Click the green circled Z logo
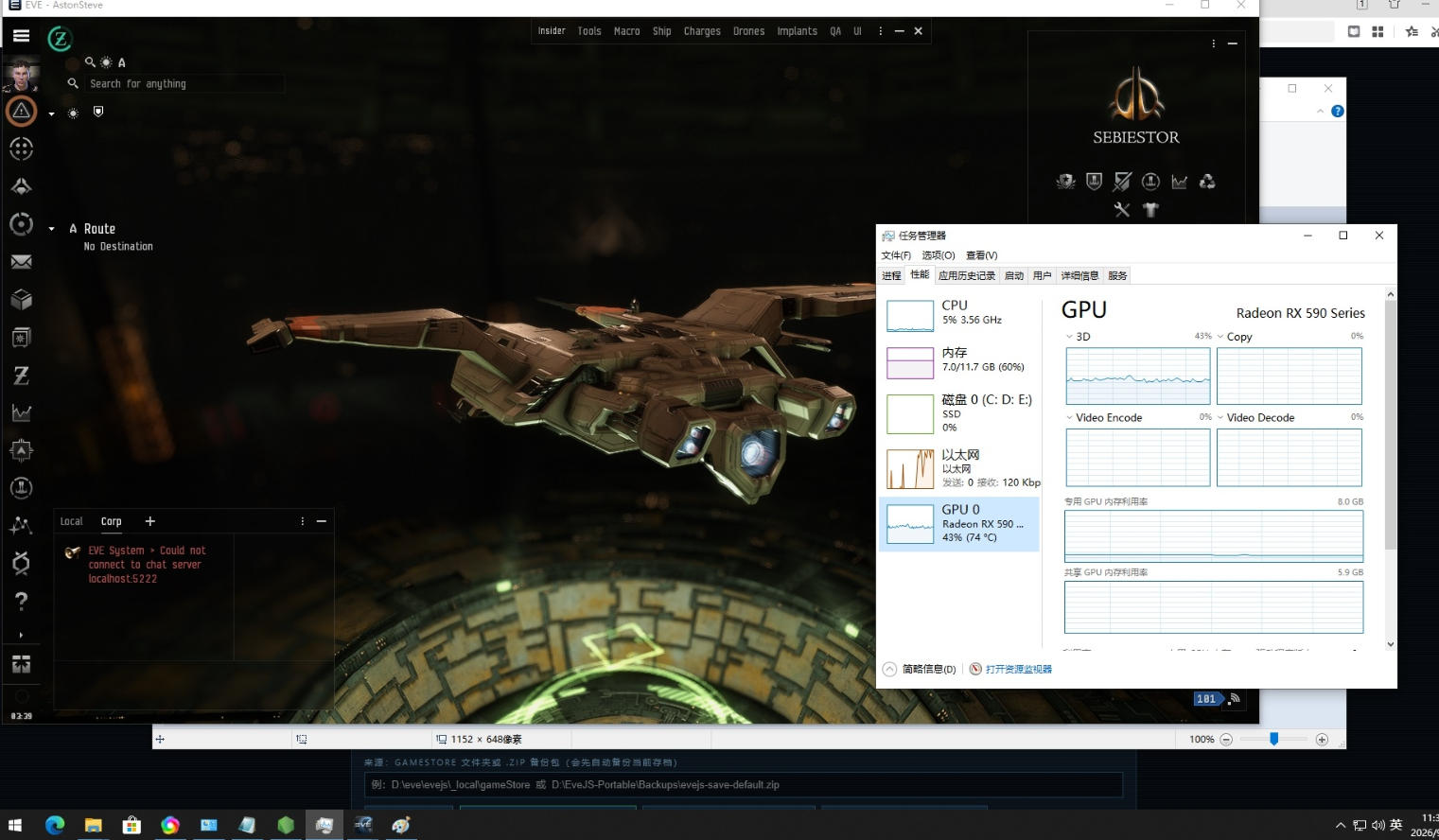This screenshot has width=1439, height=840. point(60,39)
